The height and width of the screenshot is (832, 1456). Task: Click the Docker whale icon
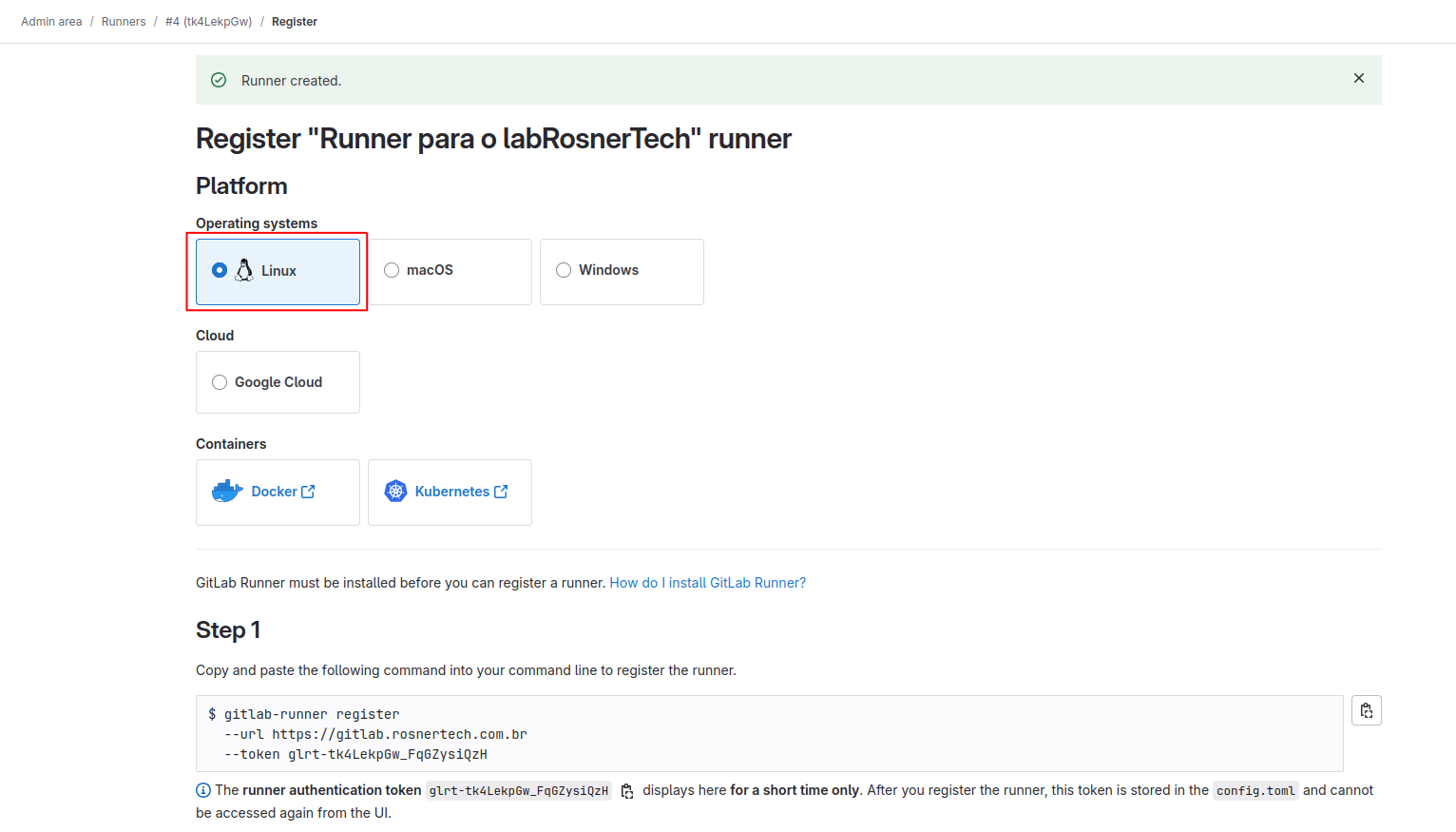click(x=227, y=491)
